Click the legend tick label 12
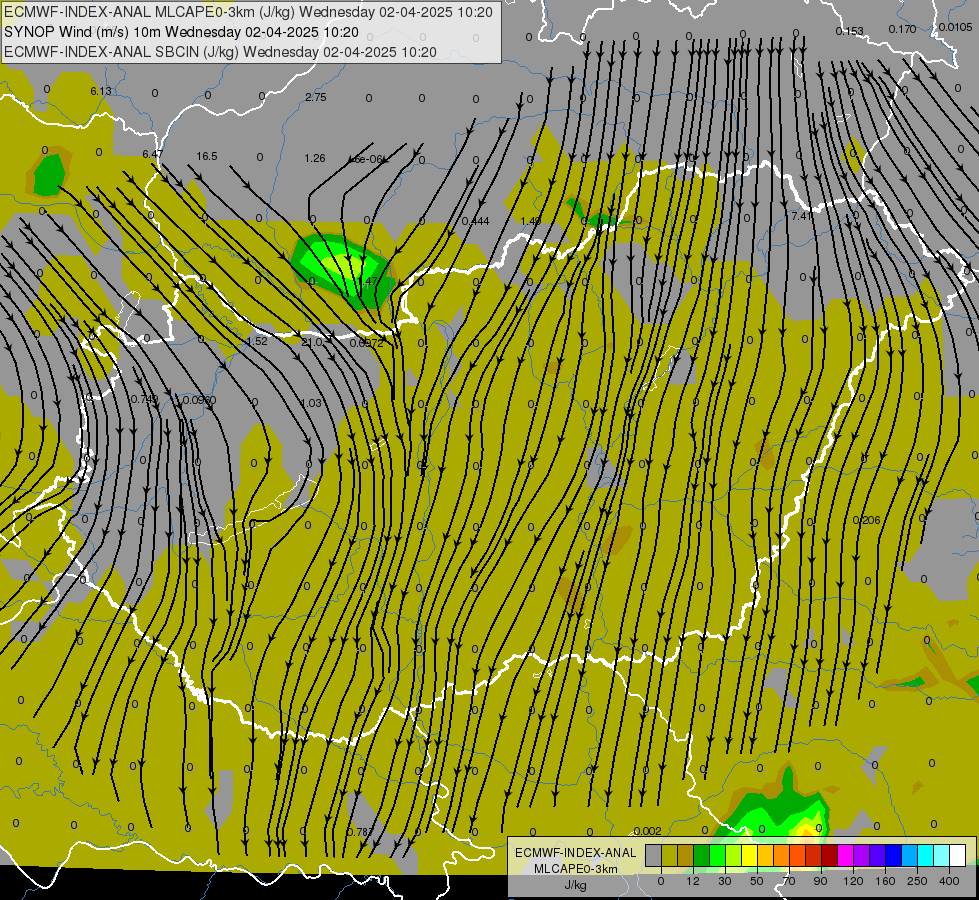This screenshot has height=900, width=979. point(692,881)
